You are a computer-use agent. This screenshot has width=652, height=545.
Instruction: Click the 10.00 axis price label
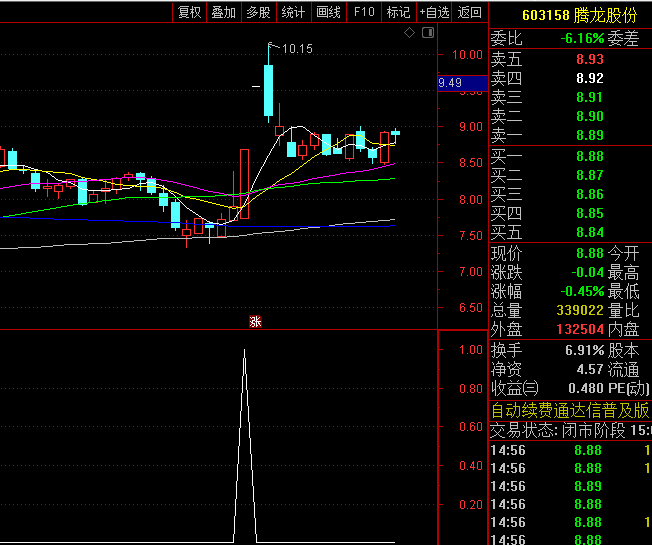[x=467, y=55]
